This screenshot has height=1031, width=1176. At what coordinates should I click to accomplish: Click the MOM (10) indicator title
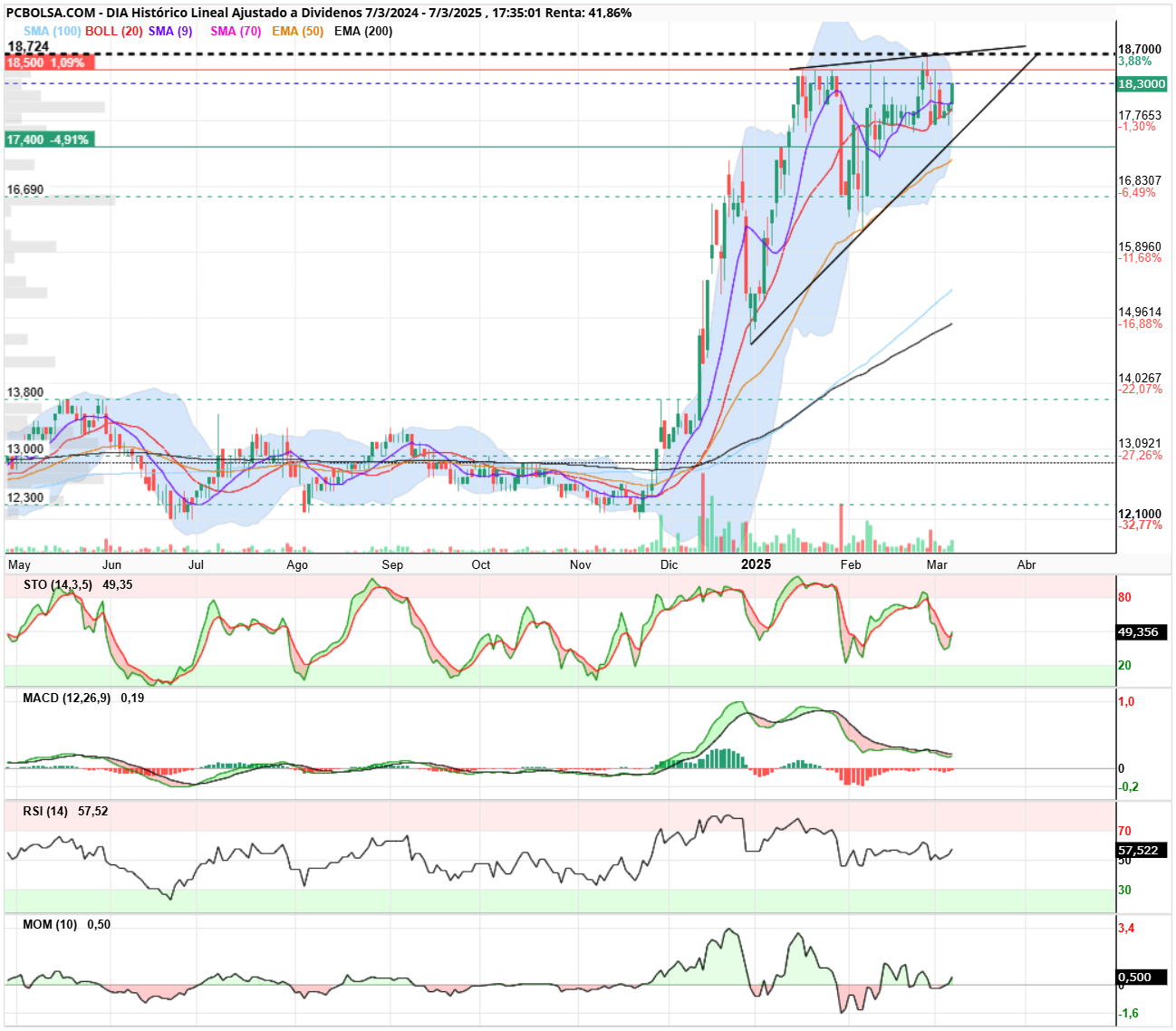pos(50,924)
